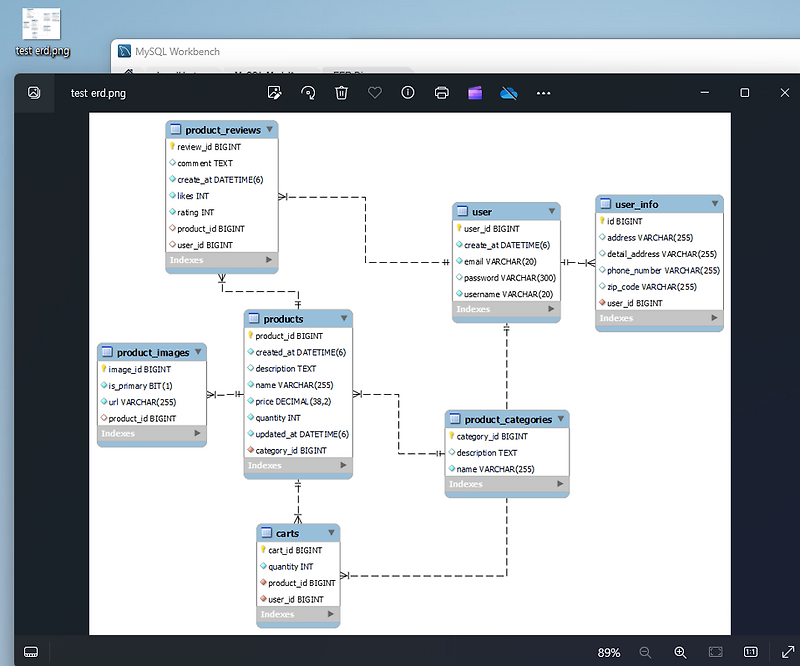Viewport: 800px width, 666px height.
Task: Favorite the image with the heart
Action: [374, 92]
